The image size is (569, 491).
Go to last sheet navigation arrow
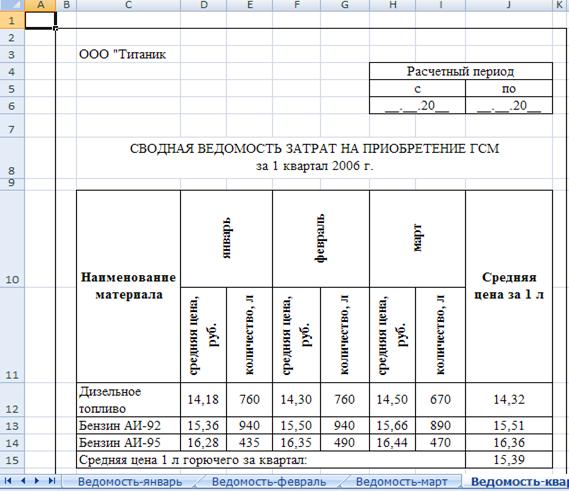(x=52, y=481)
